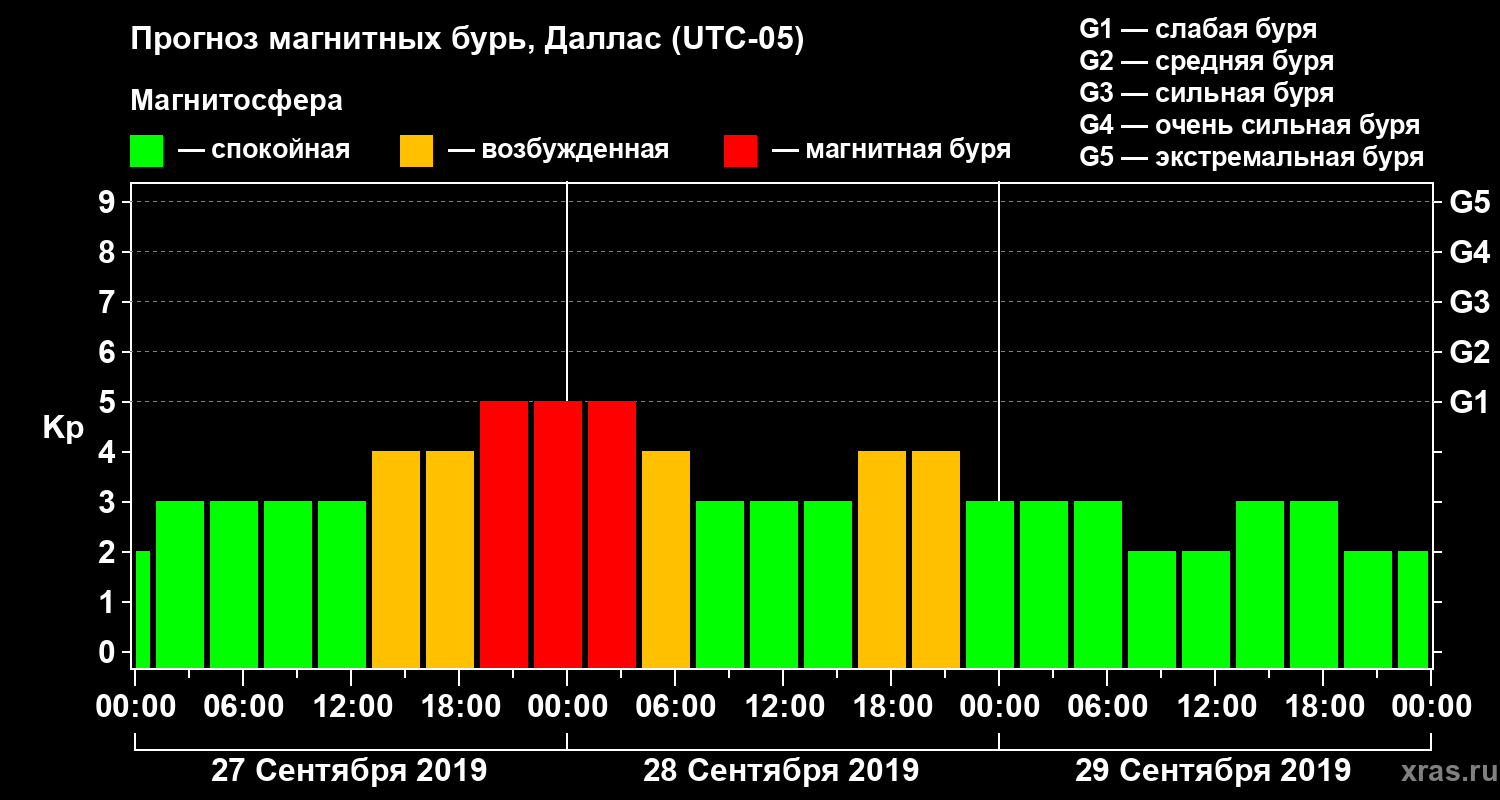Click the '29 Сентября 2019' date label
This screenshot has width=1500, height=800.
[x=1213, y=771]
